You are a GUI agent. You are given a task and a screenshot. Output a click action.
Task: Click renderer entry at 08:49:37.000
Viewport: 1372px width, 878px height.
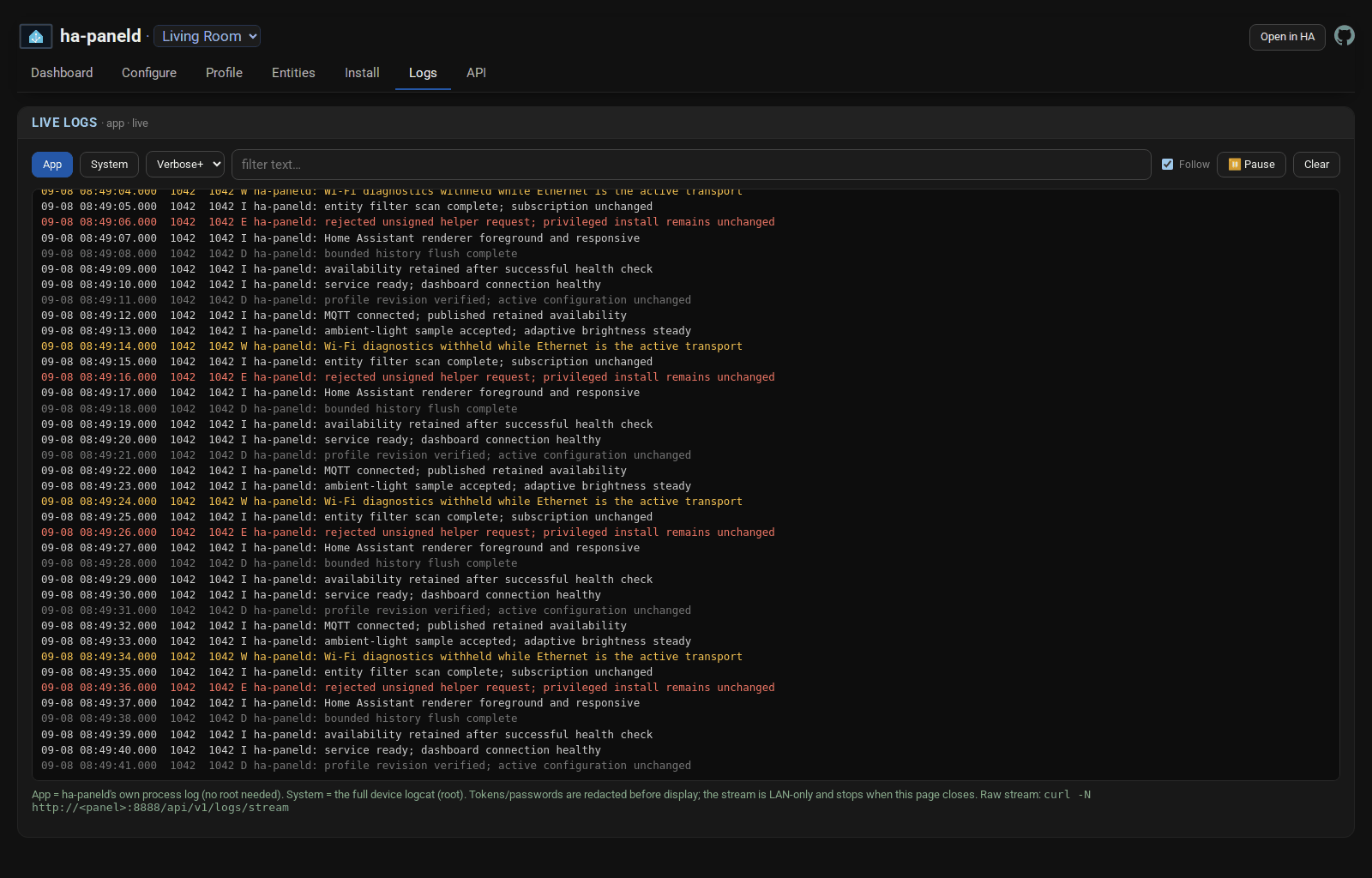point(340,703)
